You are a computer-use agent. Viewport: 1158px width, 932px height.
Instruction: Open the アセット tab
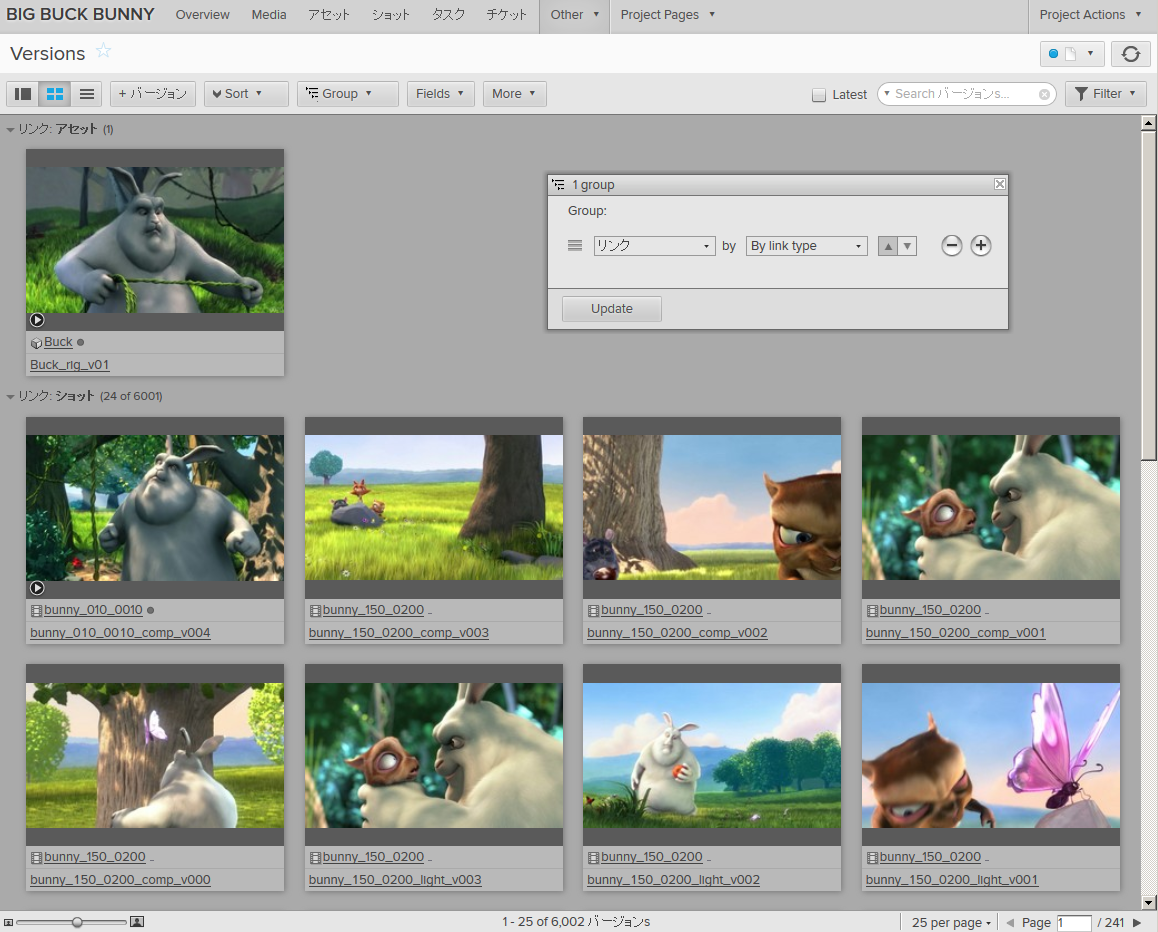tap(329, 15)
